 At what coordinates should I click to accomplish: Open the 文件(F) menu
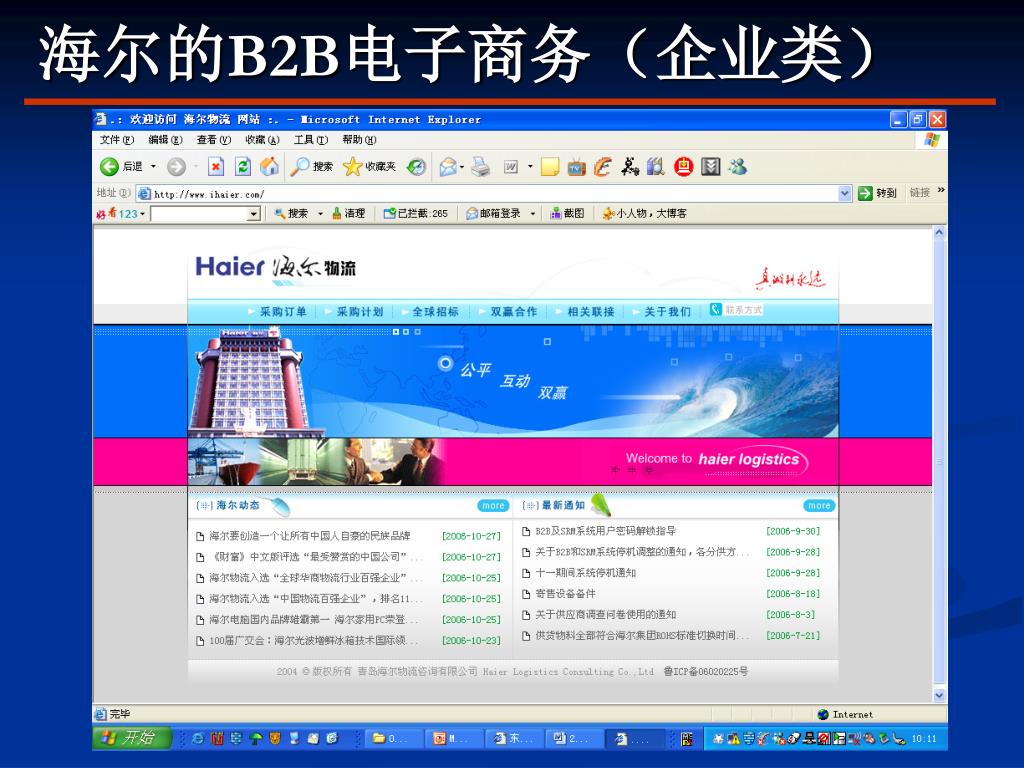[117, 140]
